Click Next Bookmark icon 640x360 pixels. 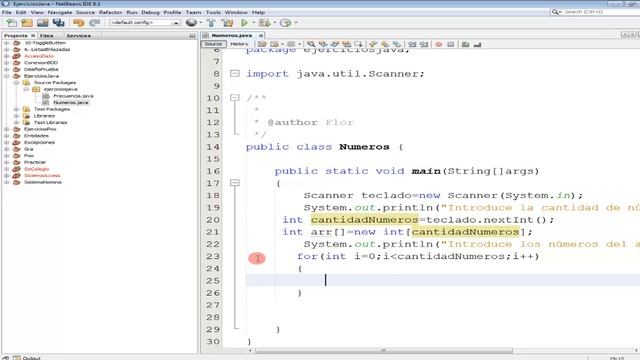click(384, 44)
